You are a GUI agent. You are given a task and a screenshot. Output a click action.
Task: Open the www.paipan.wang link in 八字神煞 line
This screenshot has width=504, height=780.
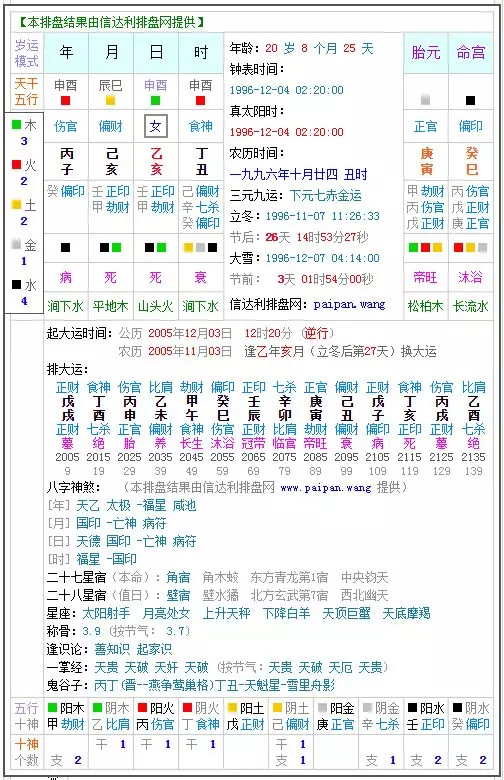tap(326, 488)
